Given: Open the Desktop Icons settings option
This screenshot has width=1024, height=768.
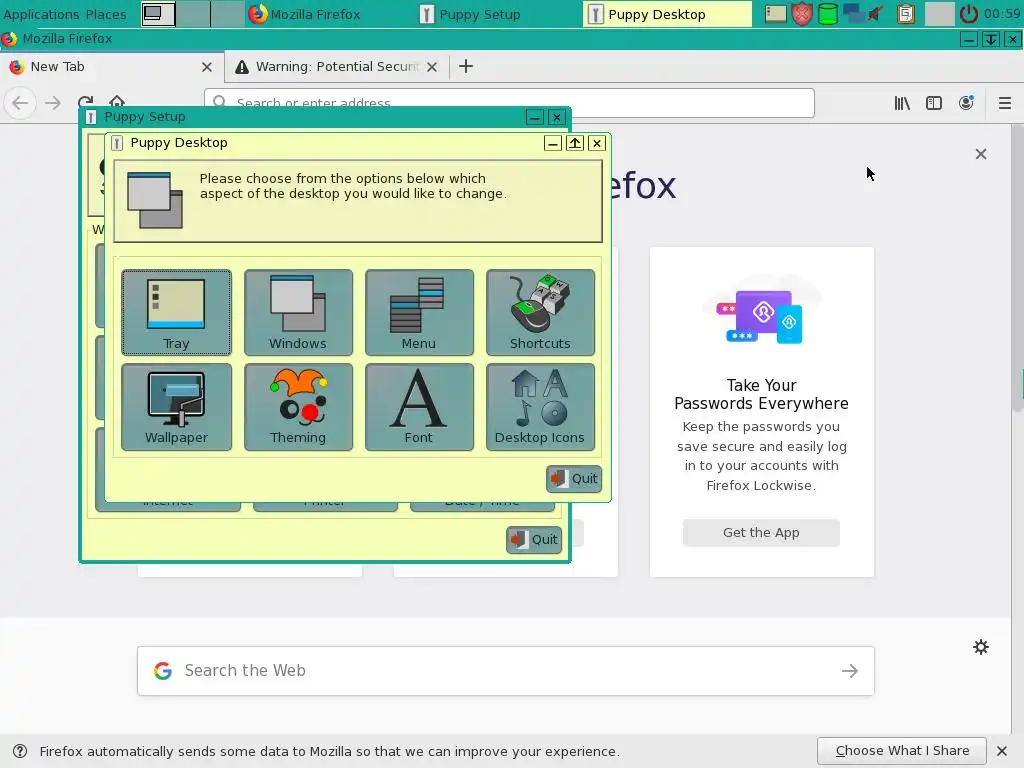Looking at the screenshot, I should point(540,407).
